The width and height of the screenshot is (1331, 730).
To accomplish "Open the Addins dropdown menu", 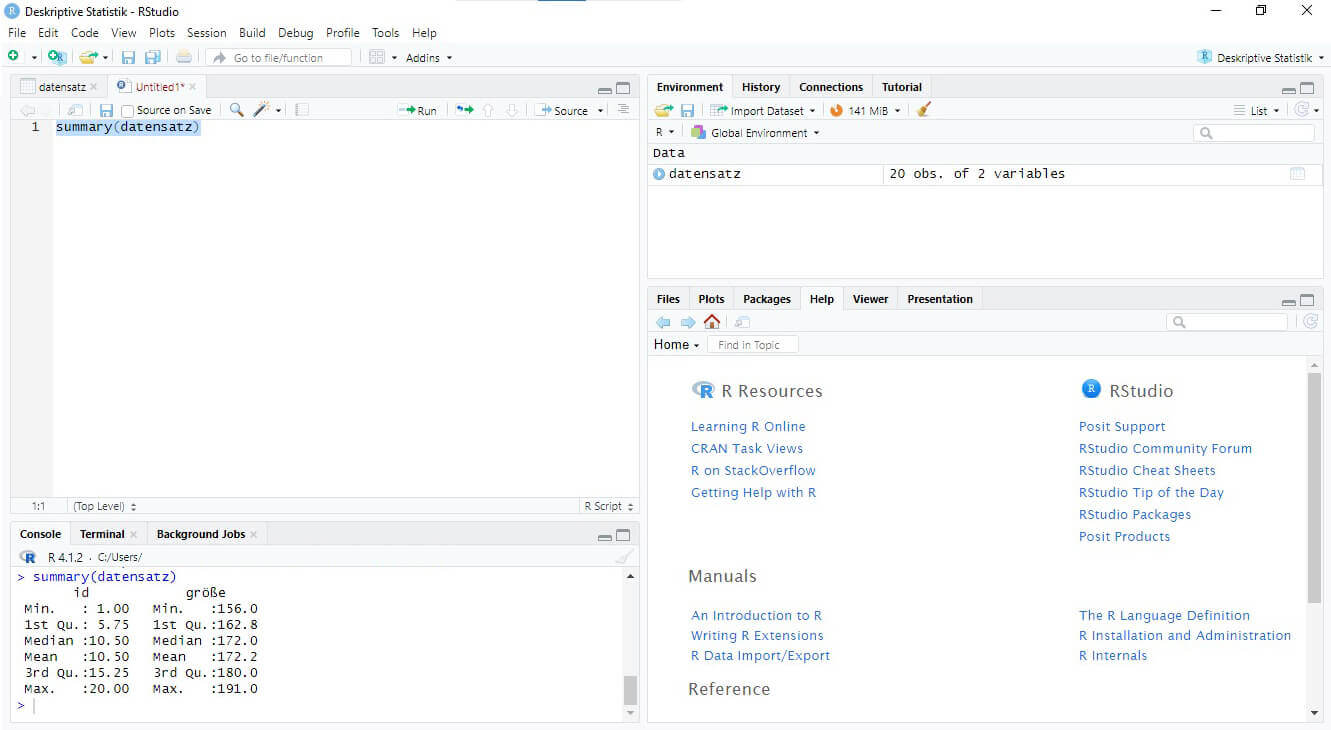I will 428,58.
